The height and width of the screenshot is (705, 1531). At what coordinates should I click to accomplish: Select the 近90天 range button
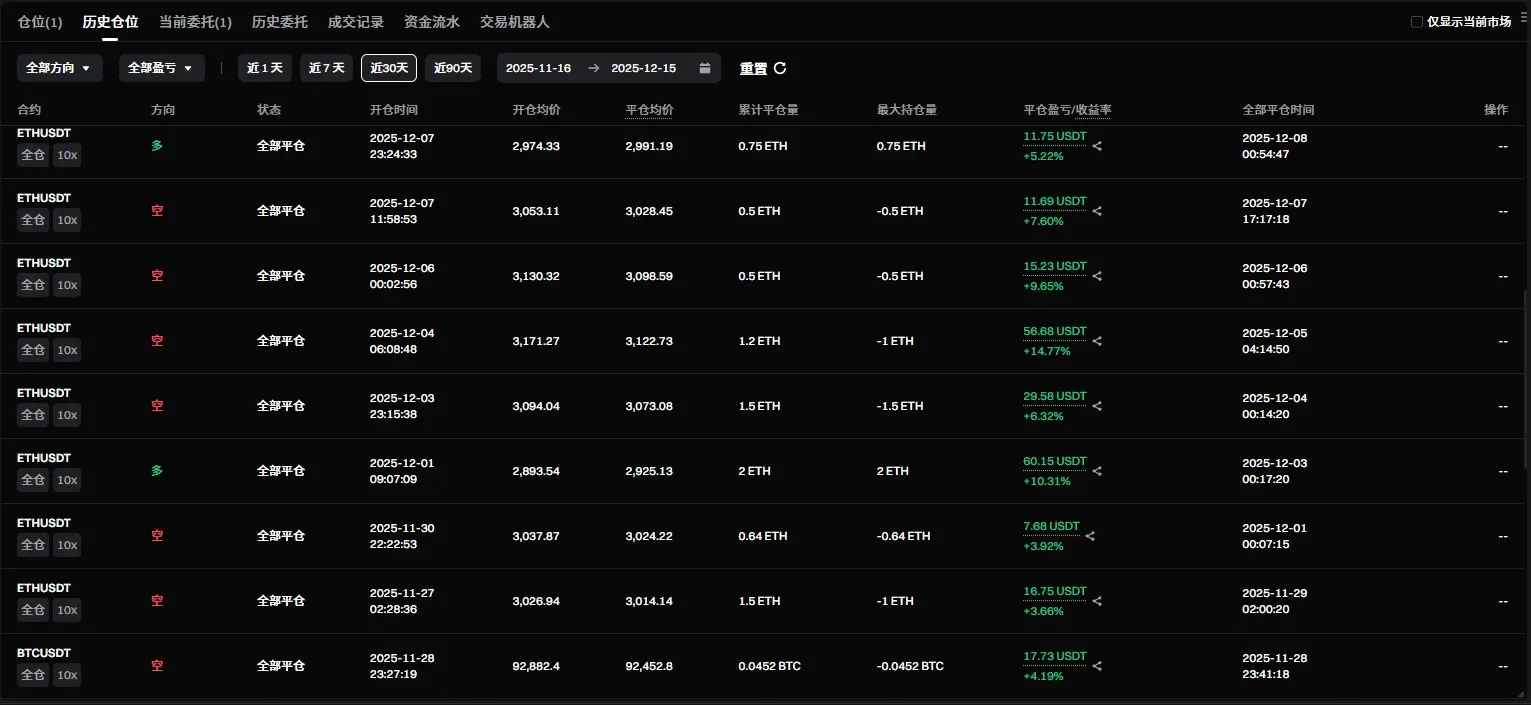(453, 68)
